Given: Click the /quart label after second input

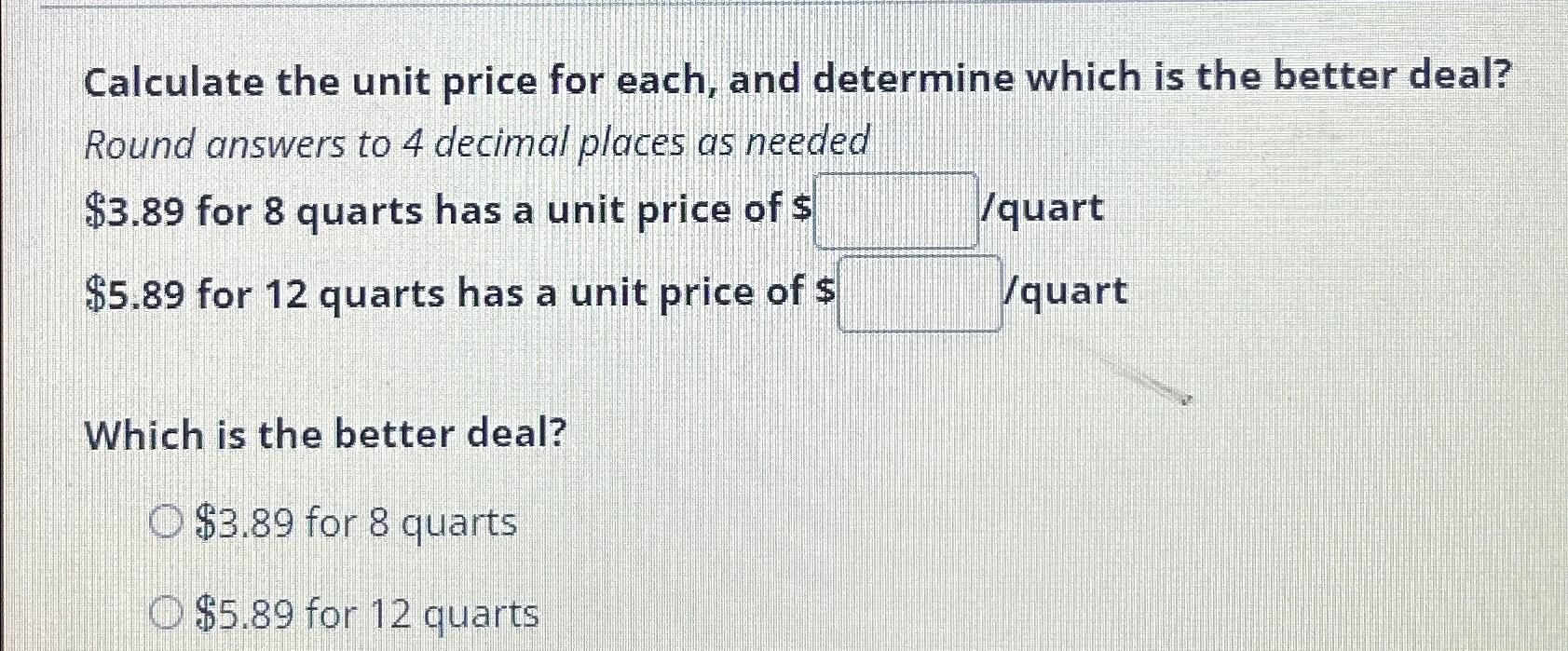Looking at the screenshot, I should tap(1067, 292).
